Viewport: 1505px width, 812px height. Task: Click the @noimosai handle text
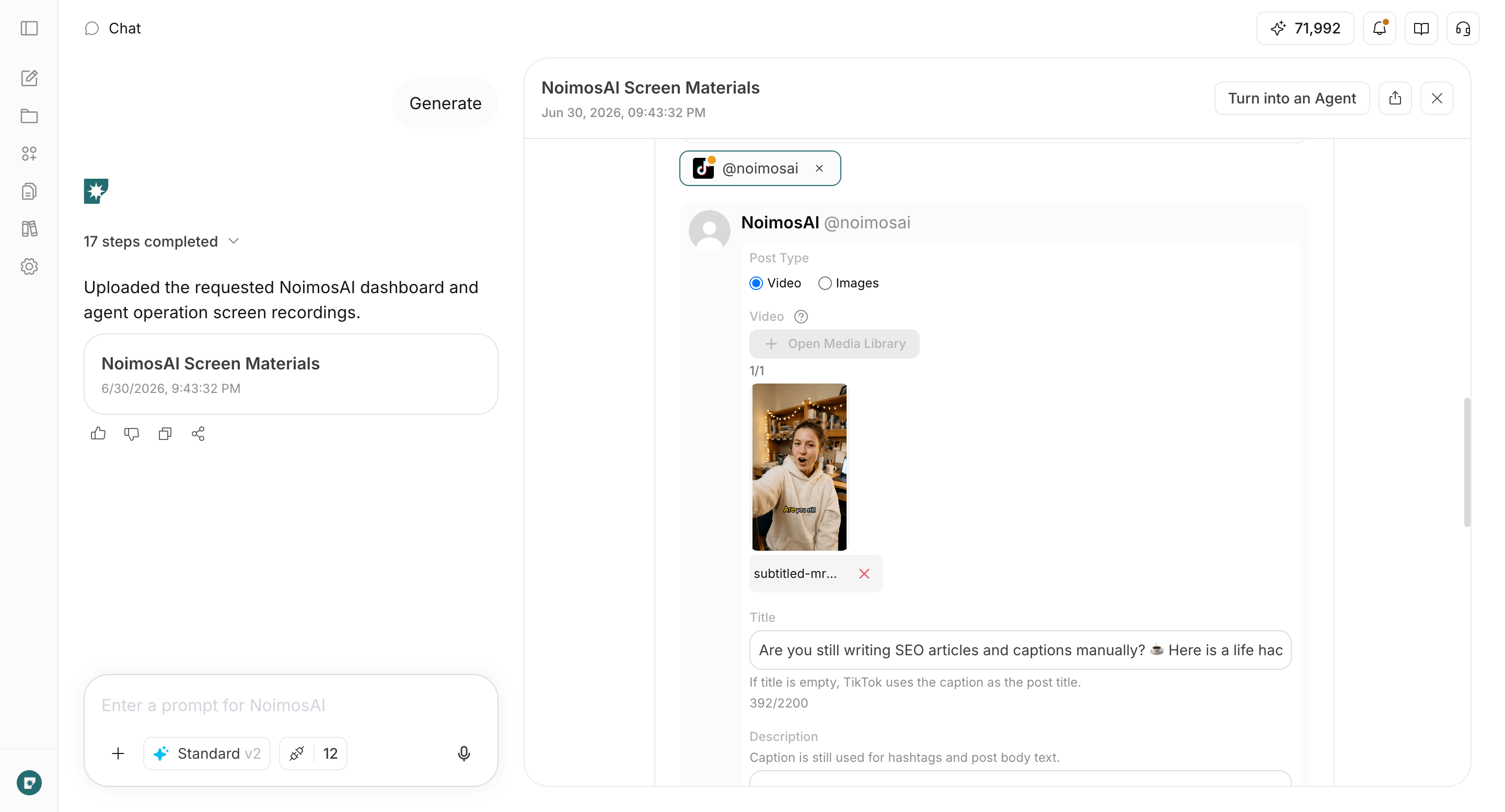pos(867,223)
